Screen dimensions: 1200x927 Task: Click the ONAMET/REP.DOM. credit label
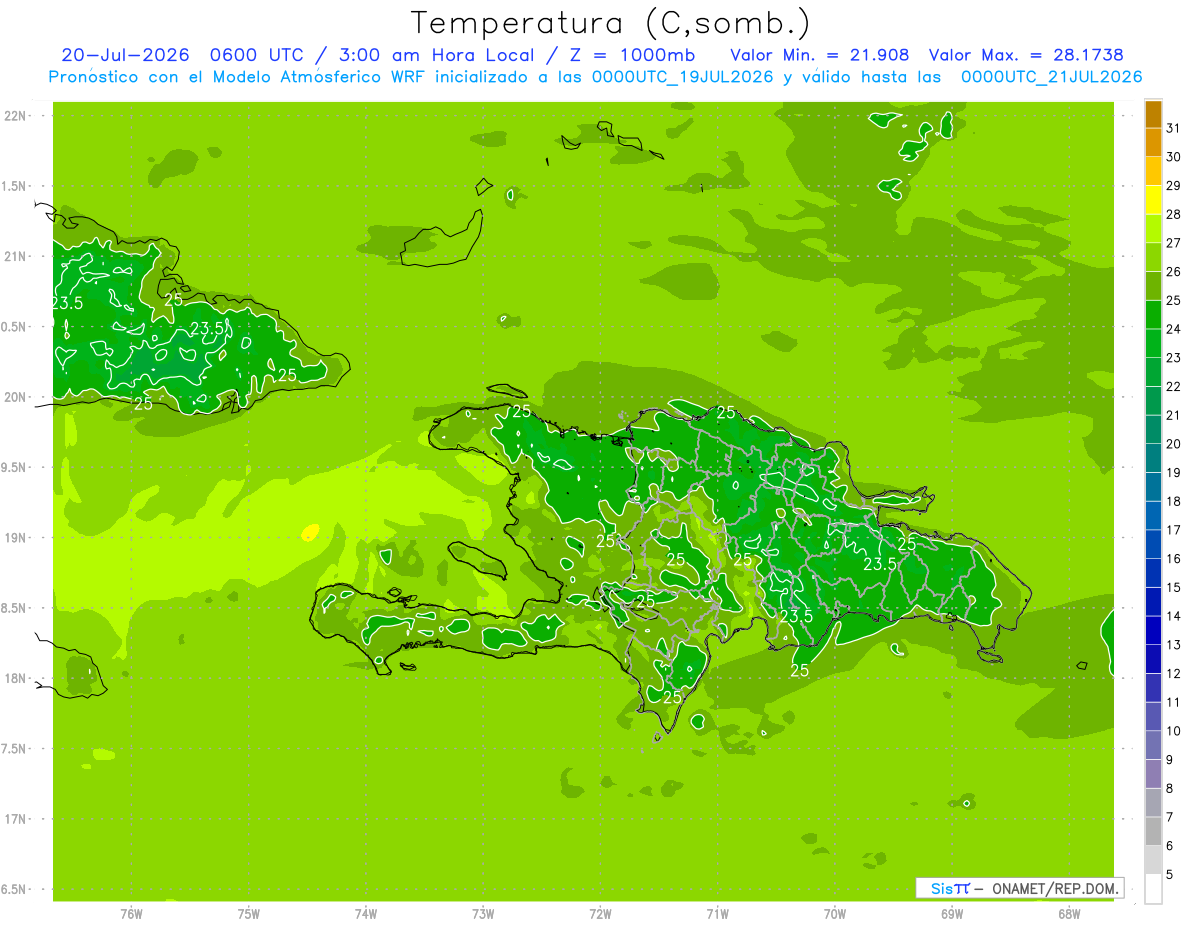1054,888
